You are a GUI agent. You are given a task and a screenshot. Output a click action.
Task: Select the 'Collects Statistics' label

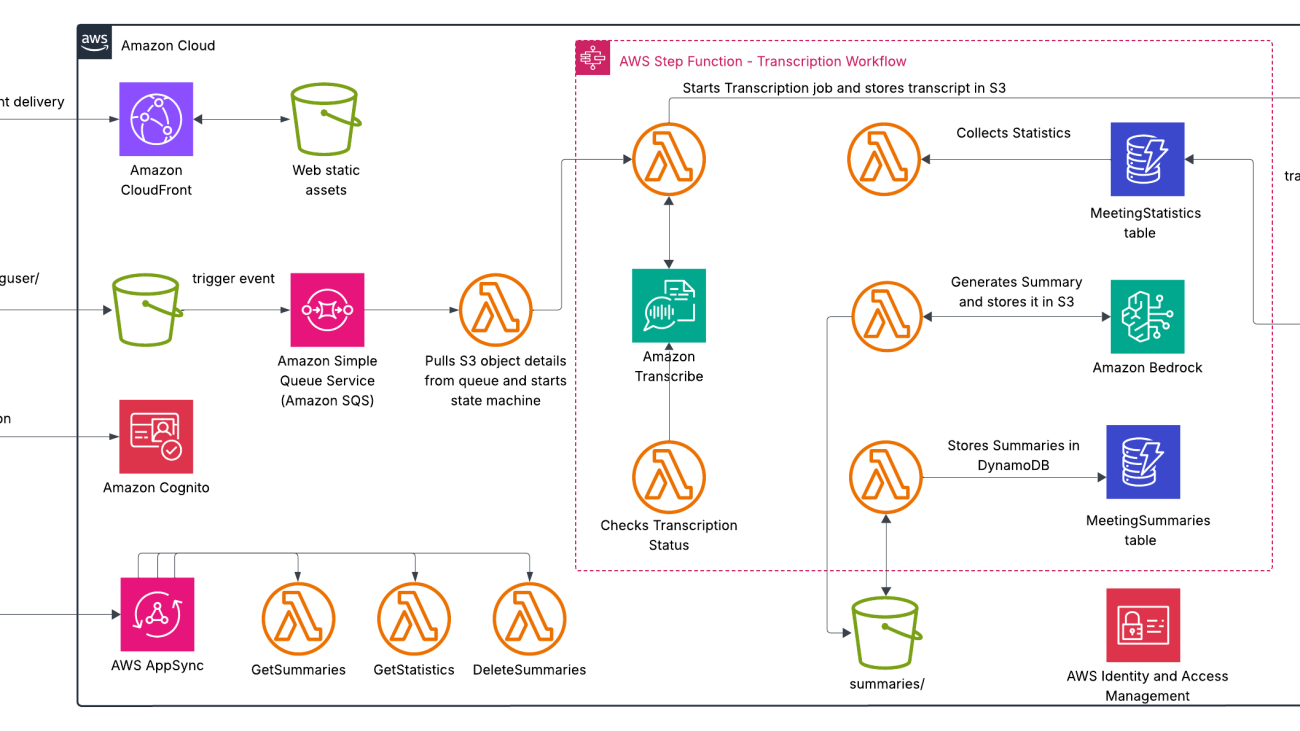1013,133
